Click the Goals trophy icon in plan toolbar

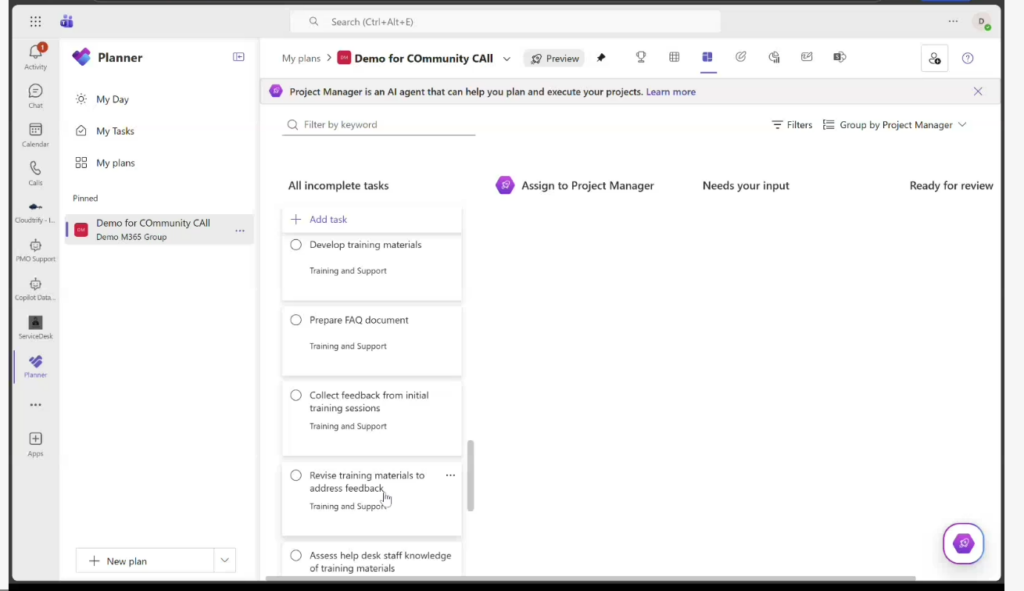[x=641, y=58]
